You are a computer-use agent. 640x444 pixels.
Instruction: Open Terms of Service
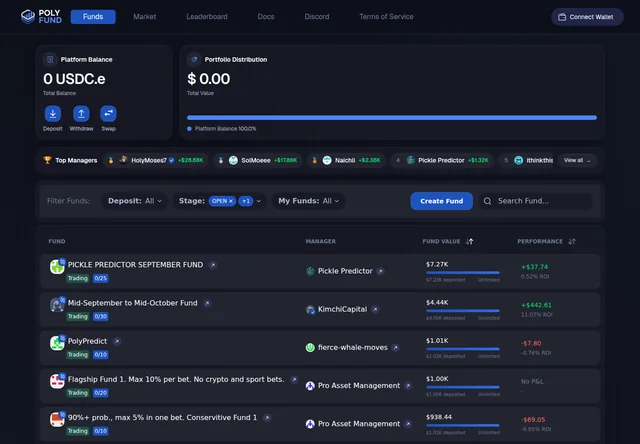[386, 17]
